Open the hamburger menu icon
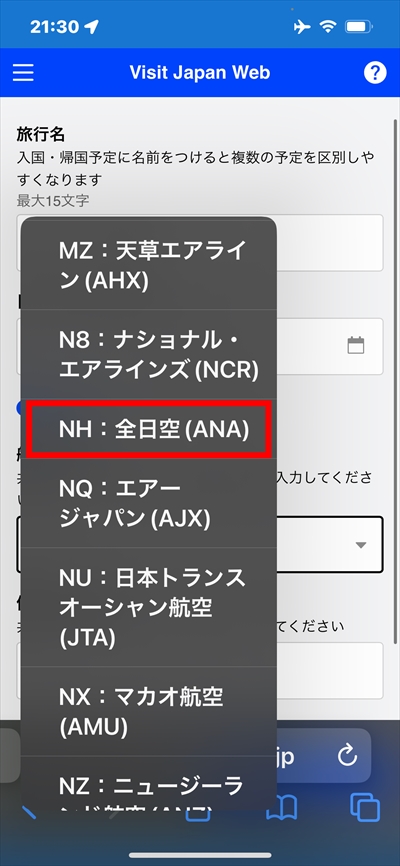 [23, 72]
